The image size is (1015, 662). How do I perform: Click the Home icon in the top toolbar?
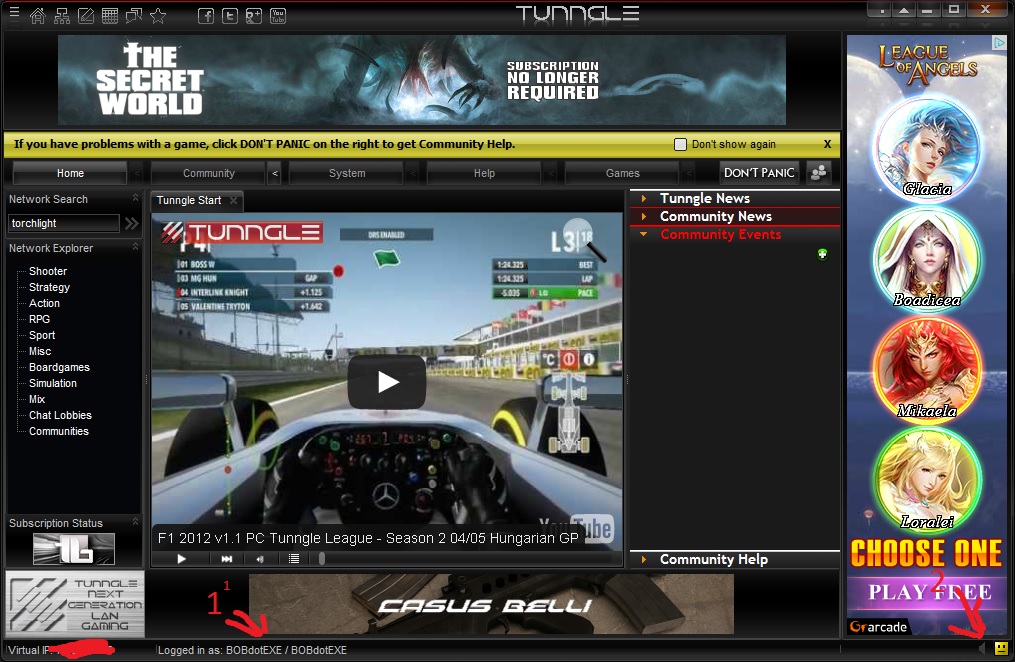click(38, 16)
